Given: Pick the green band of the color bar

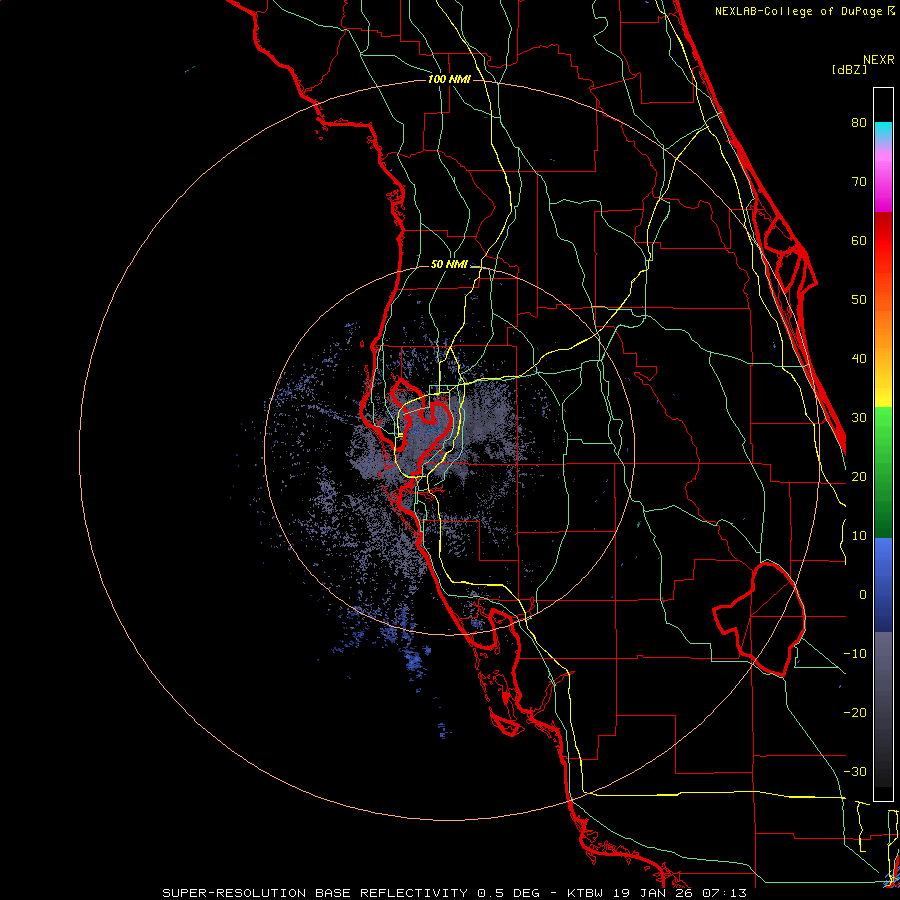Looking at the screenshot, I should (883, 472).
